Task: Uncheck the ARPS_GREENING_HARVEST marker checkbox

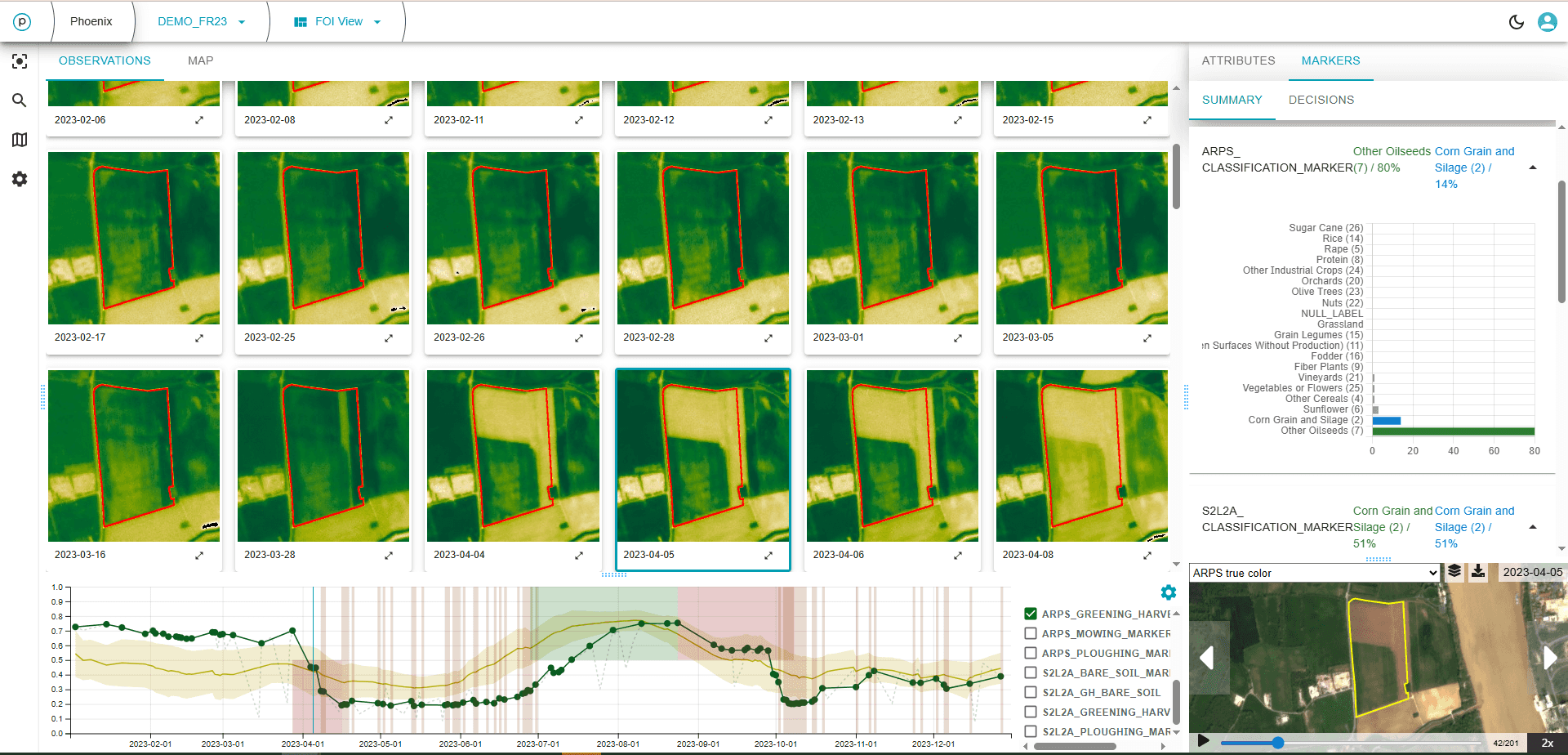Action: 1031,614
